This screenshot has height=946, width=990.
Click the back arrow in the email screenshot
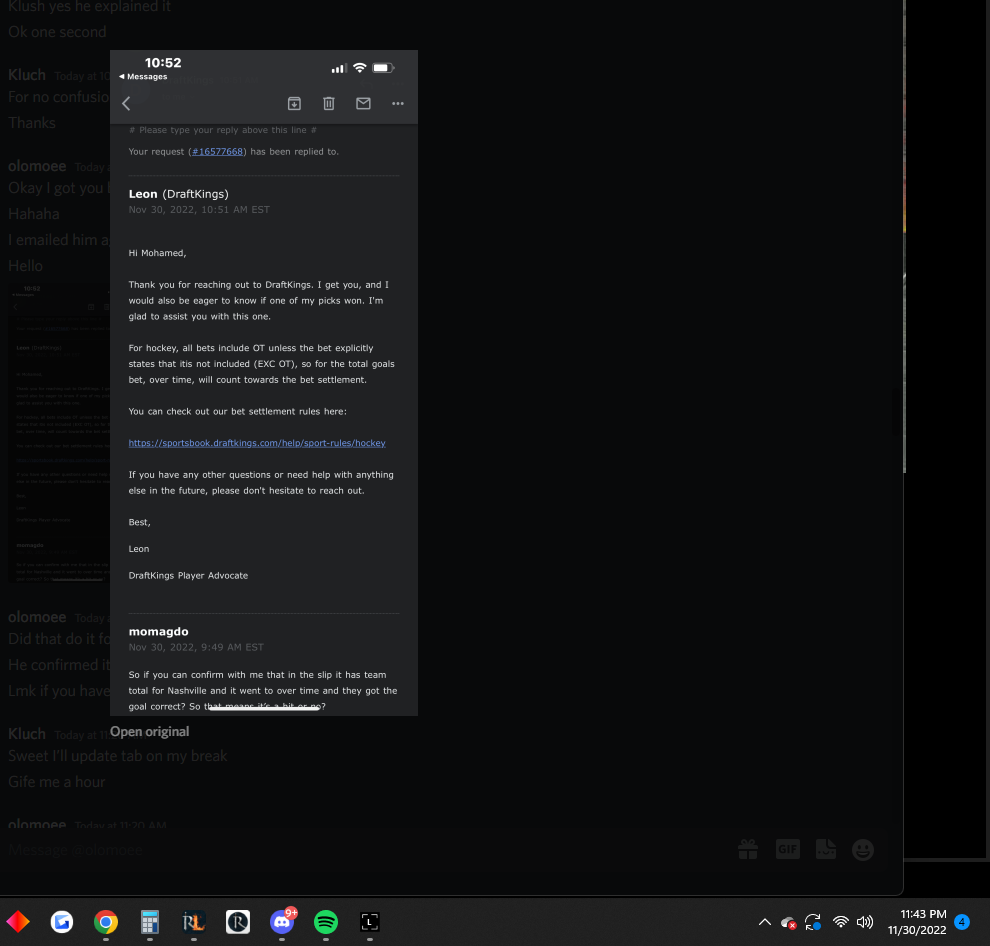126,104
